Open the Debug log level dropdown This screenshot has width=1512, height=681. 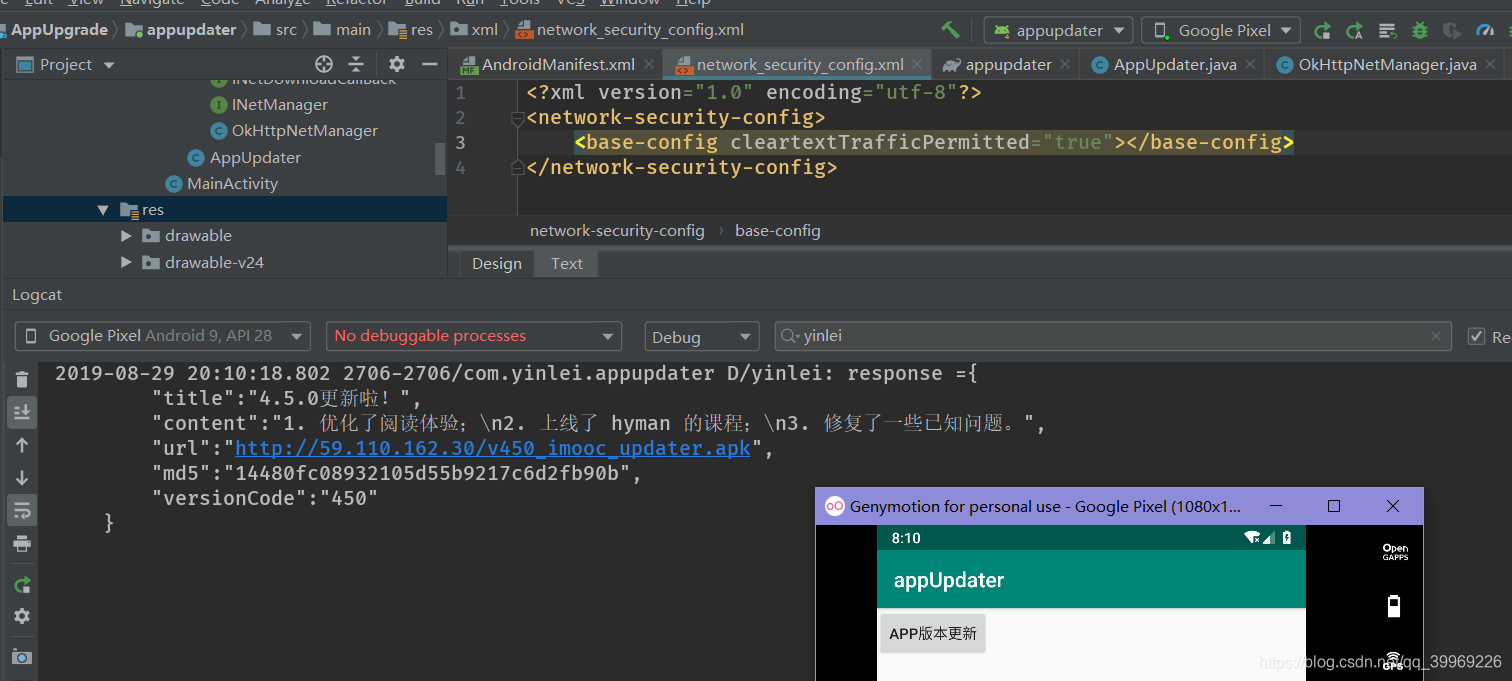click(x=701, y=336)
